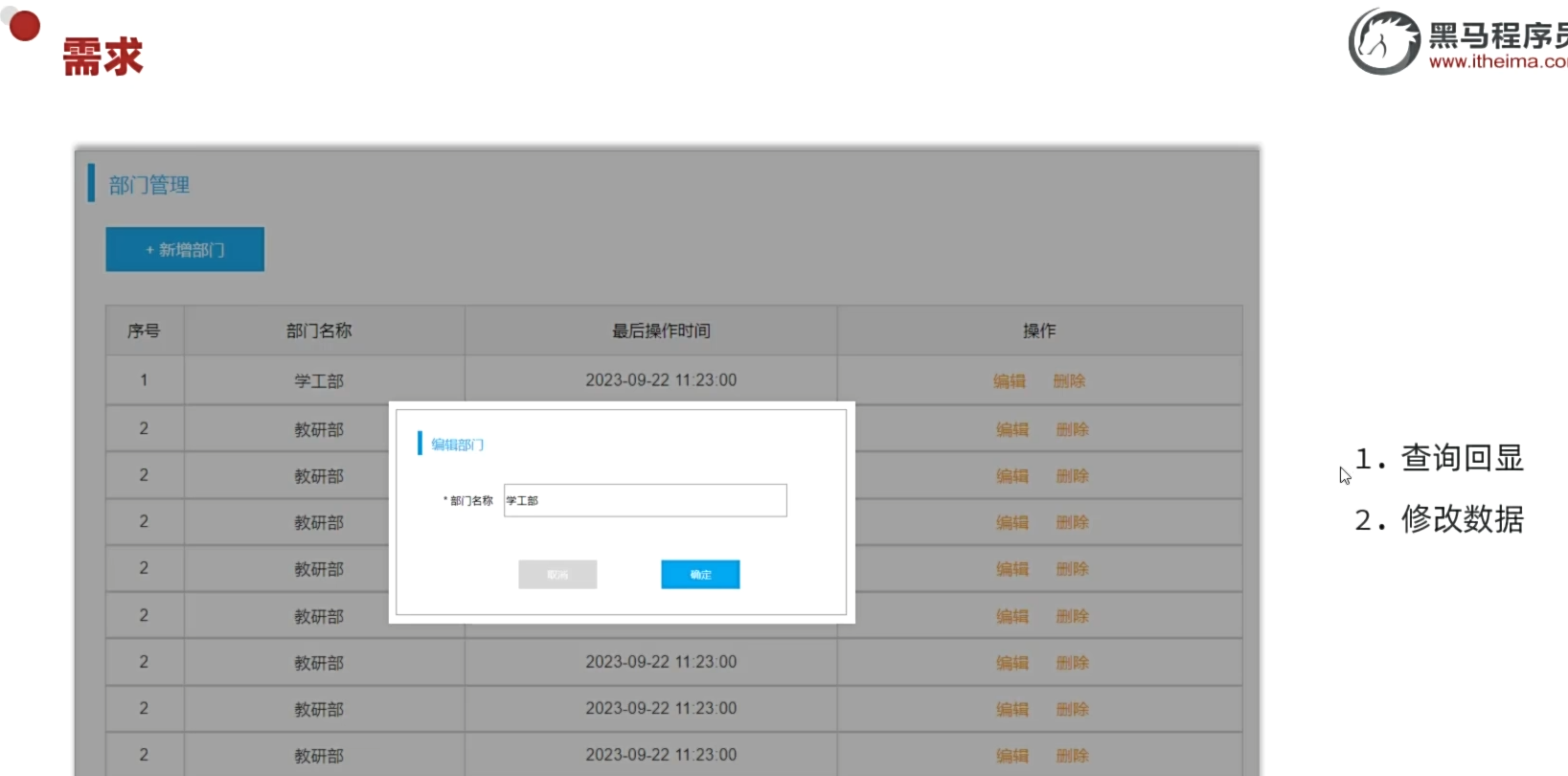
Task: Open the www.itheima.com link text
Action: (1498, 61)
